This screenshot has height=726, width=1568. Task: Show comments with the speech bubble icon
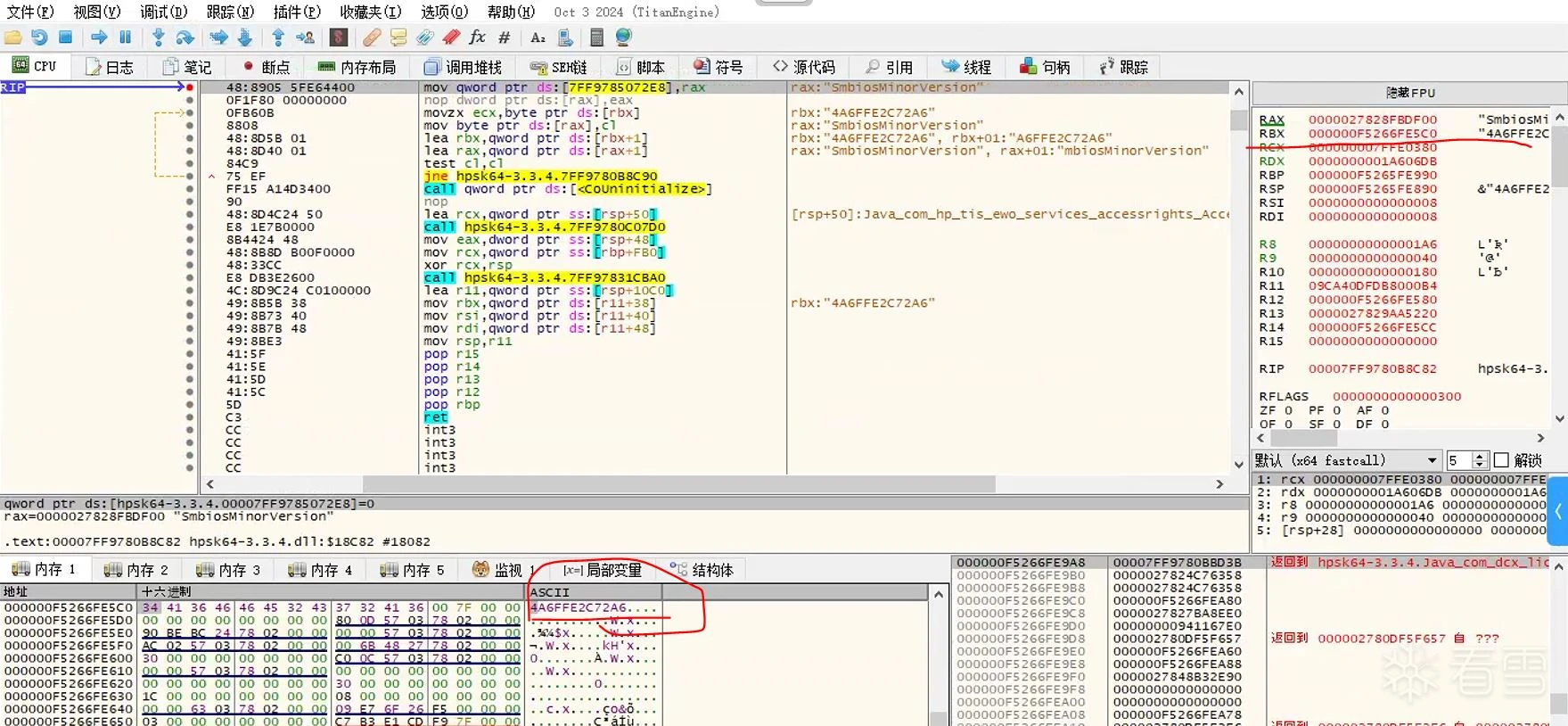[398, 37]
